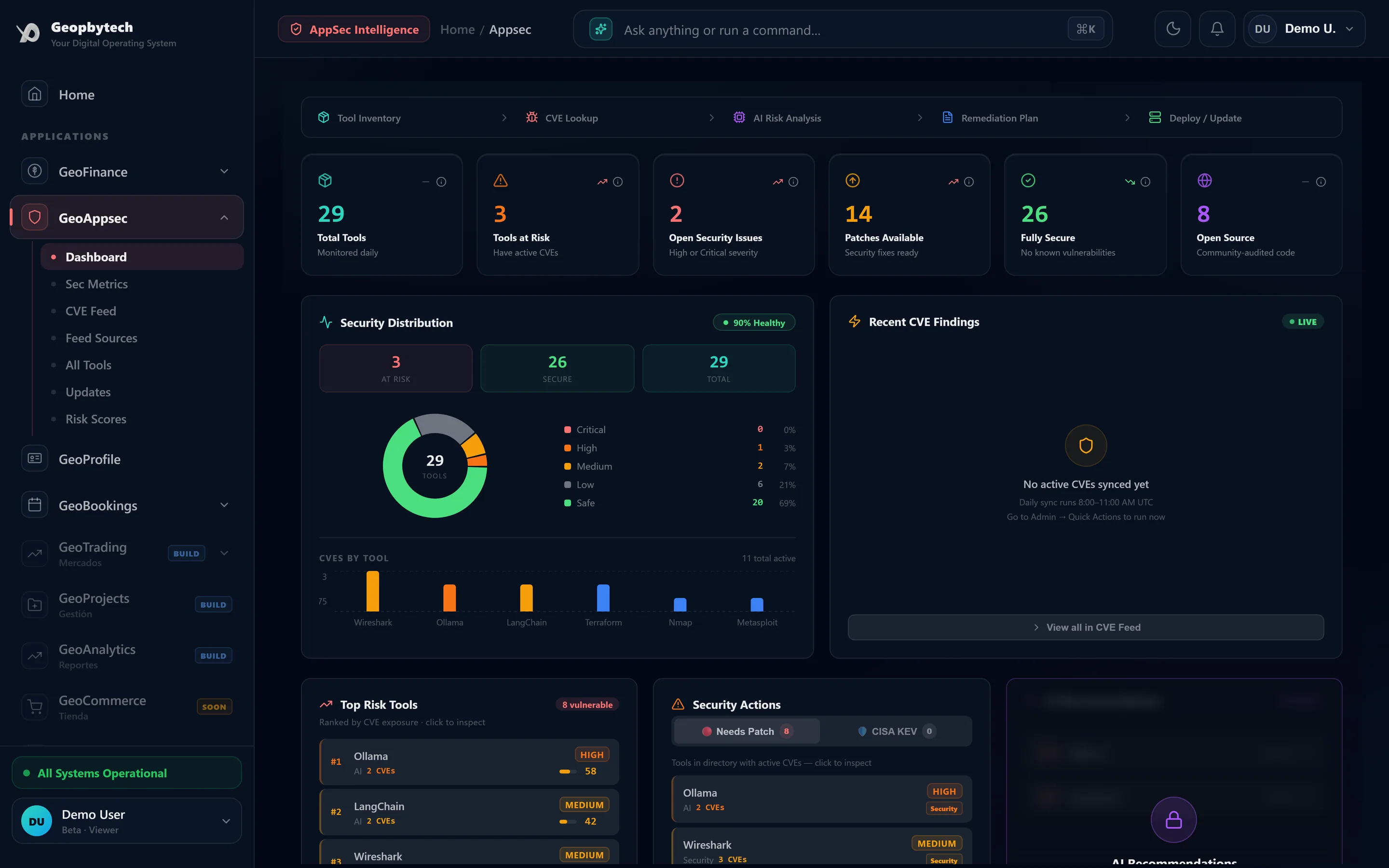Open the Demo User menu in the sidebar footer
1389x868 pixels.
pyautogui.click(x=126, y=821)
